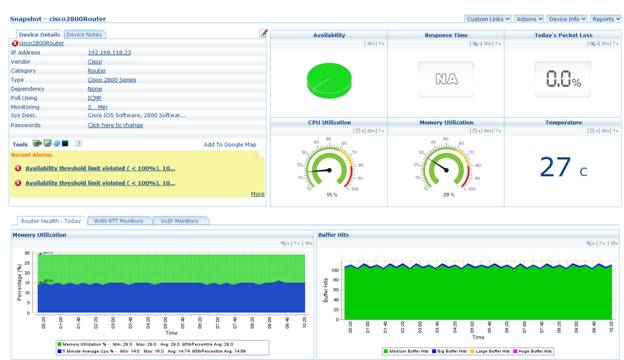Click the Cisco 2800 Series type link
This screenshot has width=624, height=360.
pos(112,80)
